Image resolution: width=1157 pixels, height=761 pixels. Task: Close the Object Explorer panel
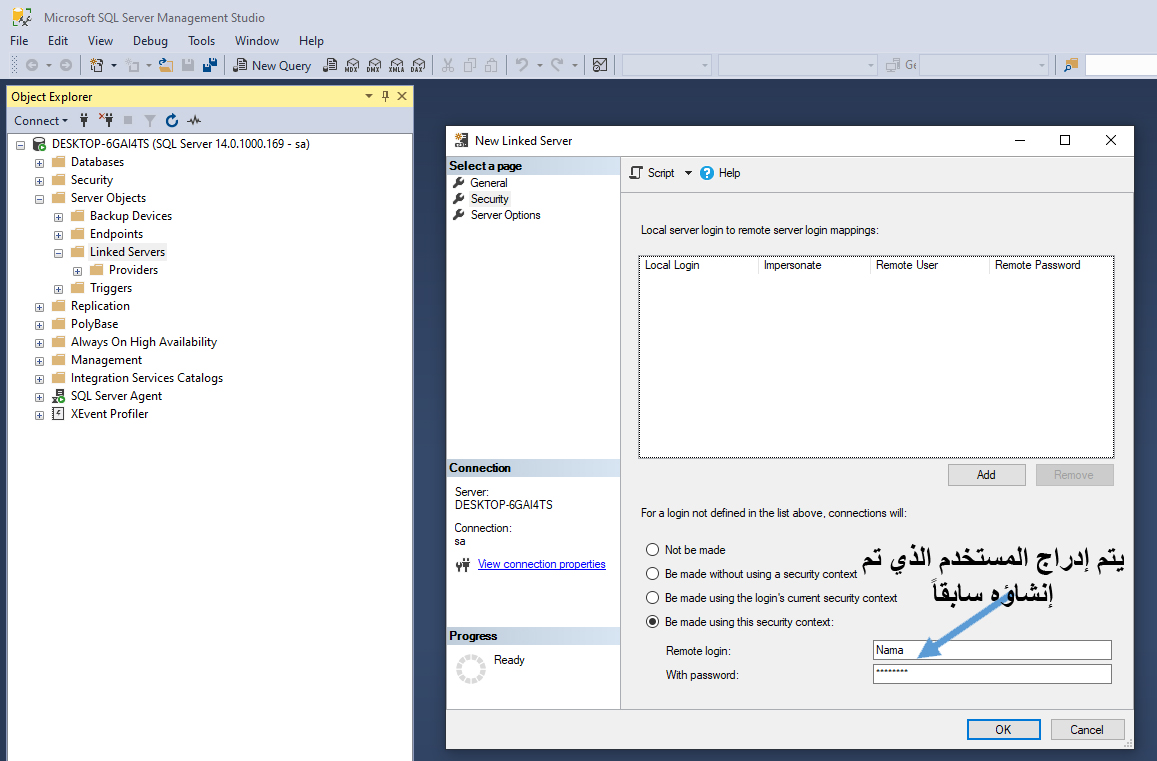tap(402, 96)
